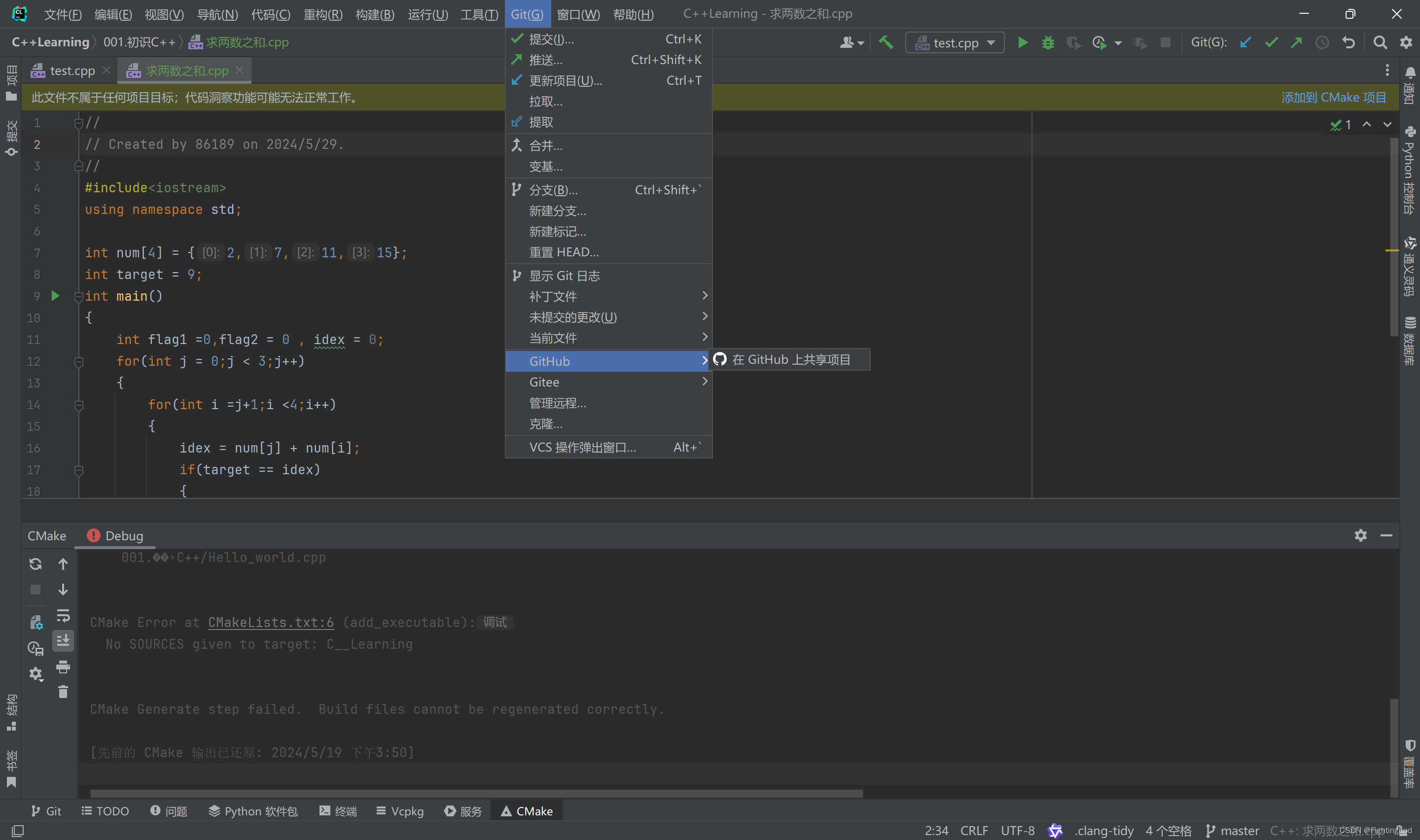Click UTF-8 encoding in status bar

click(1017, 830)
